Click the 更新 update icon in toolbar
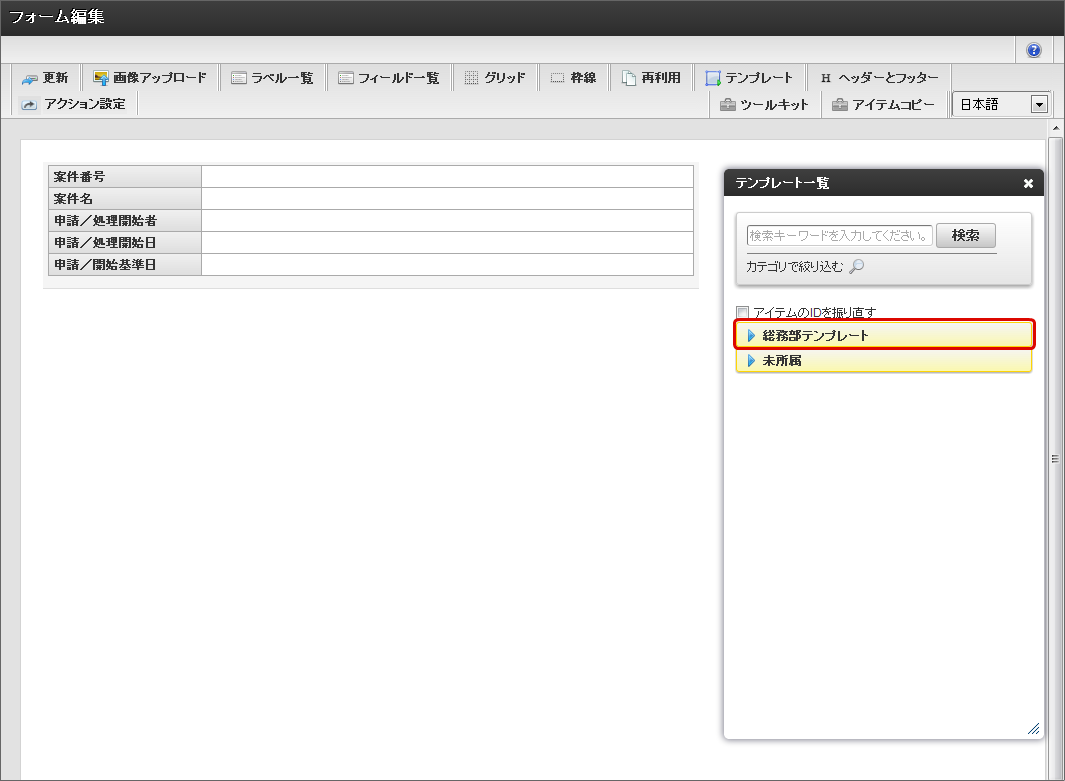The width and height of the screenshot is (1065, 781). (x=31, y=78)
